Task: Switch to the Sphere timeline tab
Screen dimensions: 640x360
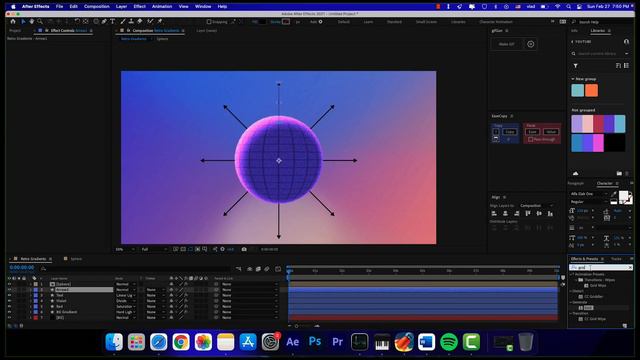Action: pos(76,259)
